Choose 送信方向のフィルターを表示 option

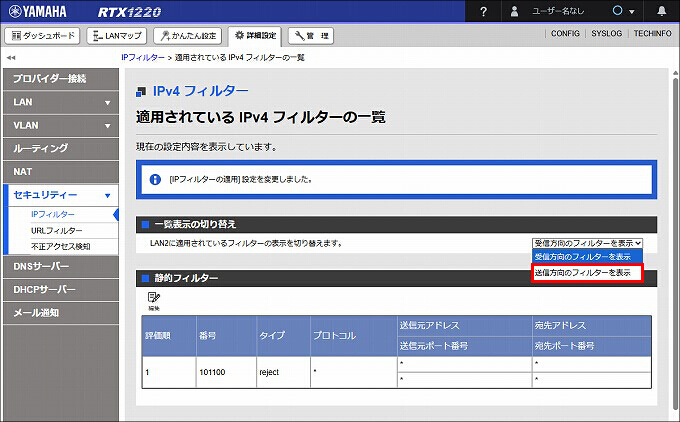click(587, 273)
